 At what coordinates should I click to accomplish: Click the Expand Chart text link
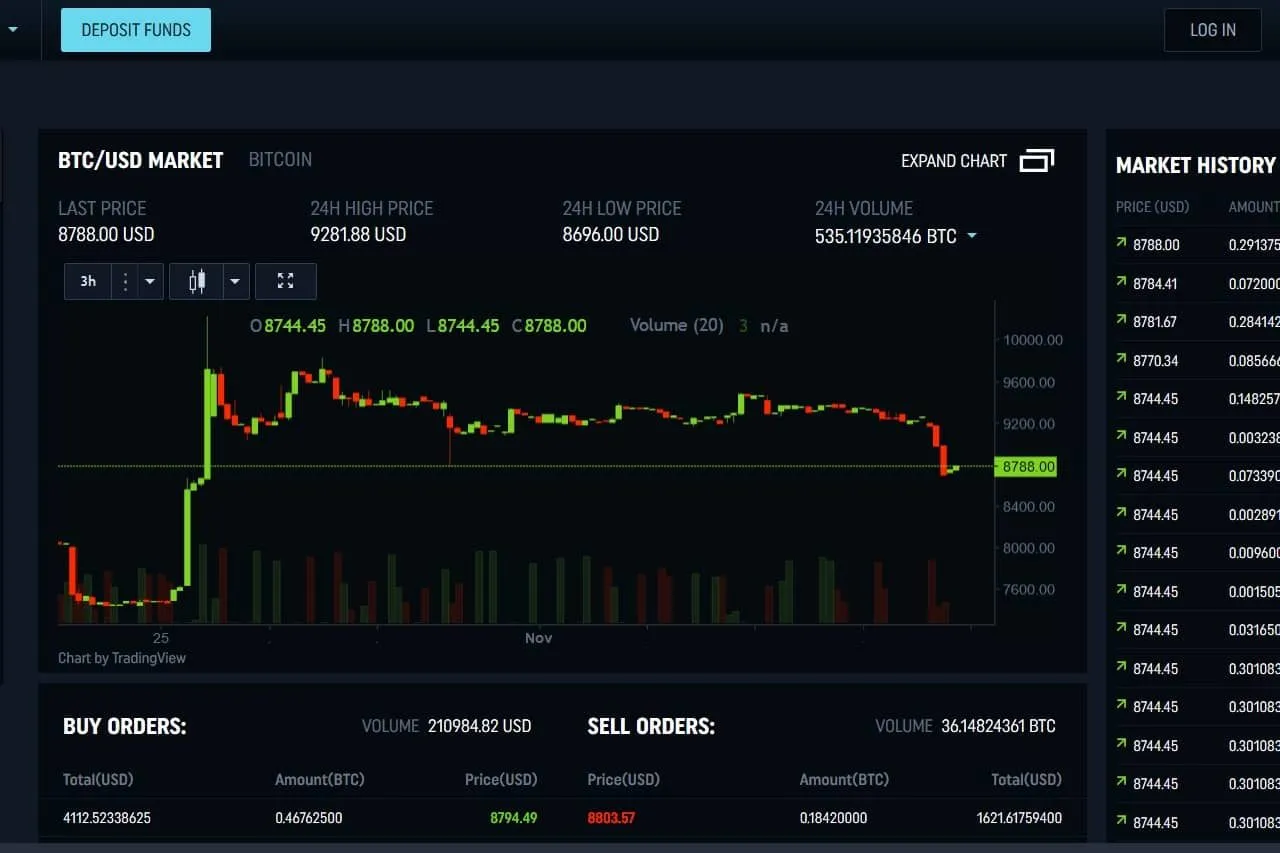(953, 161)
